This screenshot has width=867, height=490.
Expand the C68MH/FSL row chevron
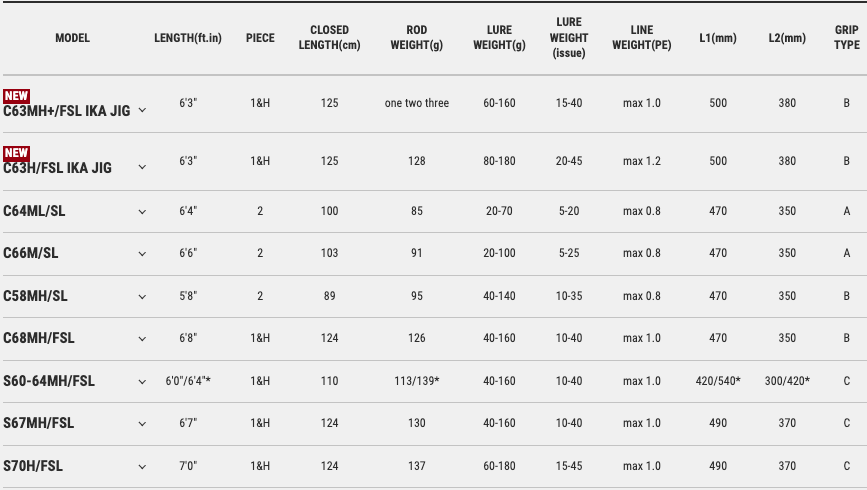point(142,339)
